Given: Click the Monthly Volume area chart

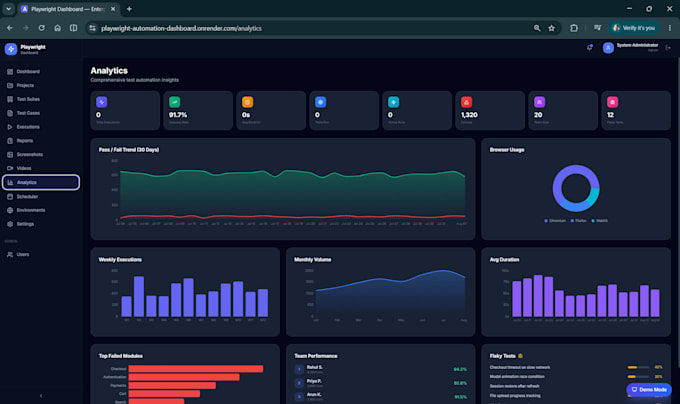Looking at the screenshot, I should [389, 293].
